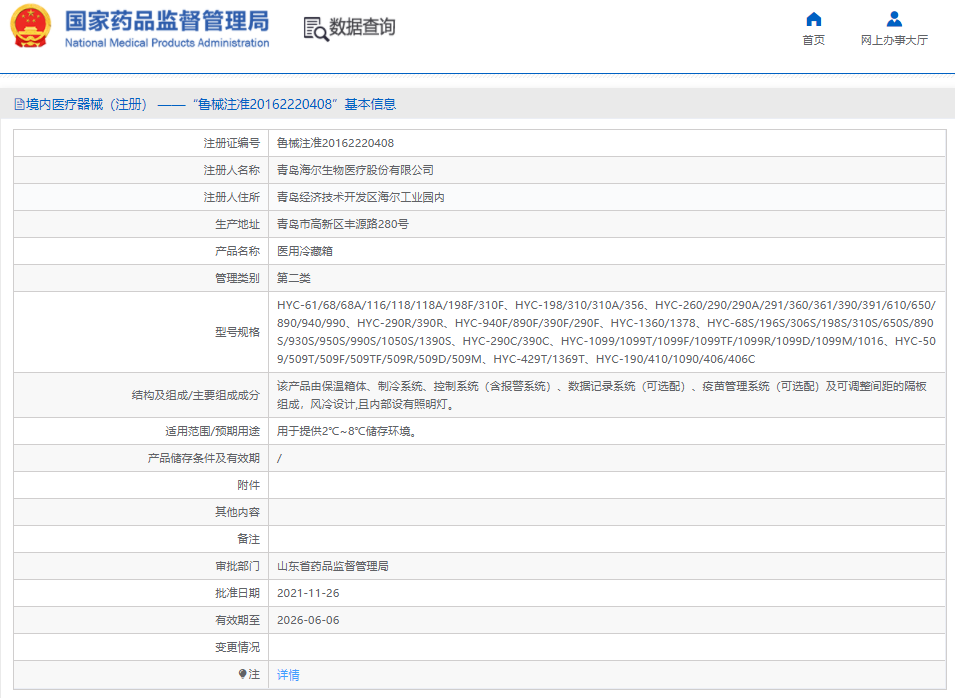Click the lightbulb icon next to 注
Image resolution: width=955 pixels, height=698 pixels.
(x=243, y=674)
